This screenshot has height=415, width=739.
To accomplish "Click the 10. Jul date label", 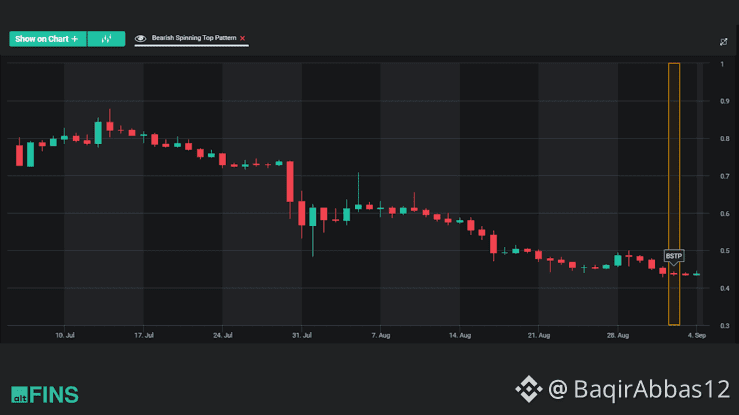I will (x=65, y=335).
